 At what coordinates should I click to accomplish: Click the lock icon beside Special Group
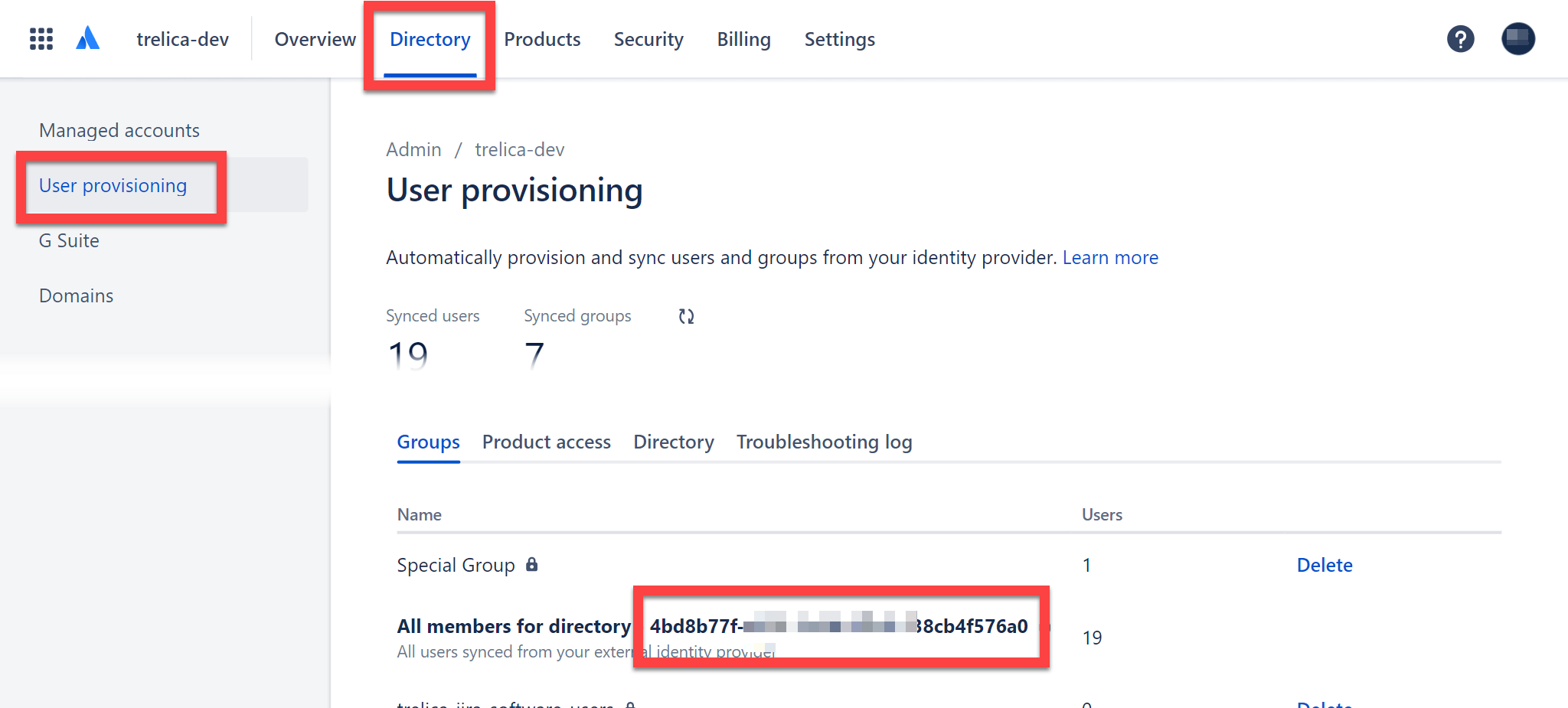(532, 565)
